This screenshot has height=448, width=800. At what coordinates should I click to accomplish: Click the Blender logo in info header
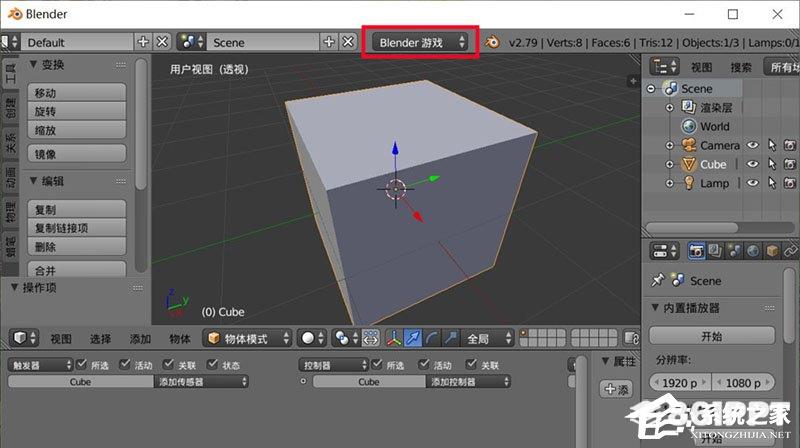click(492, 42)
